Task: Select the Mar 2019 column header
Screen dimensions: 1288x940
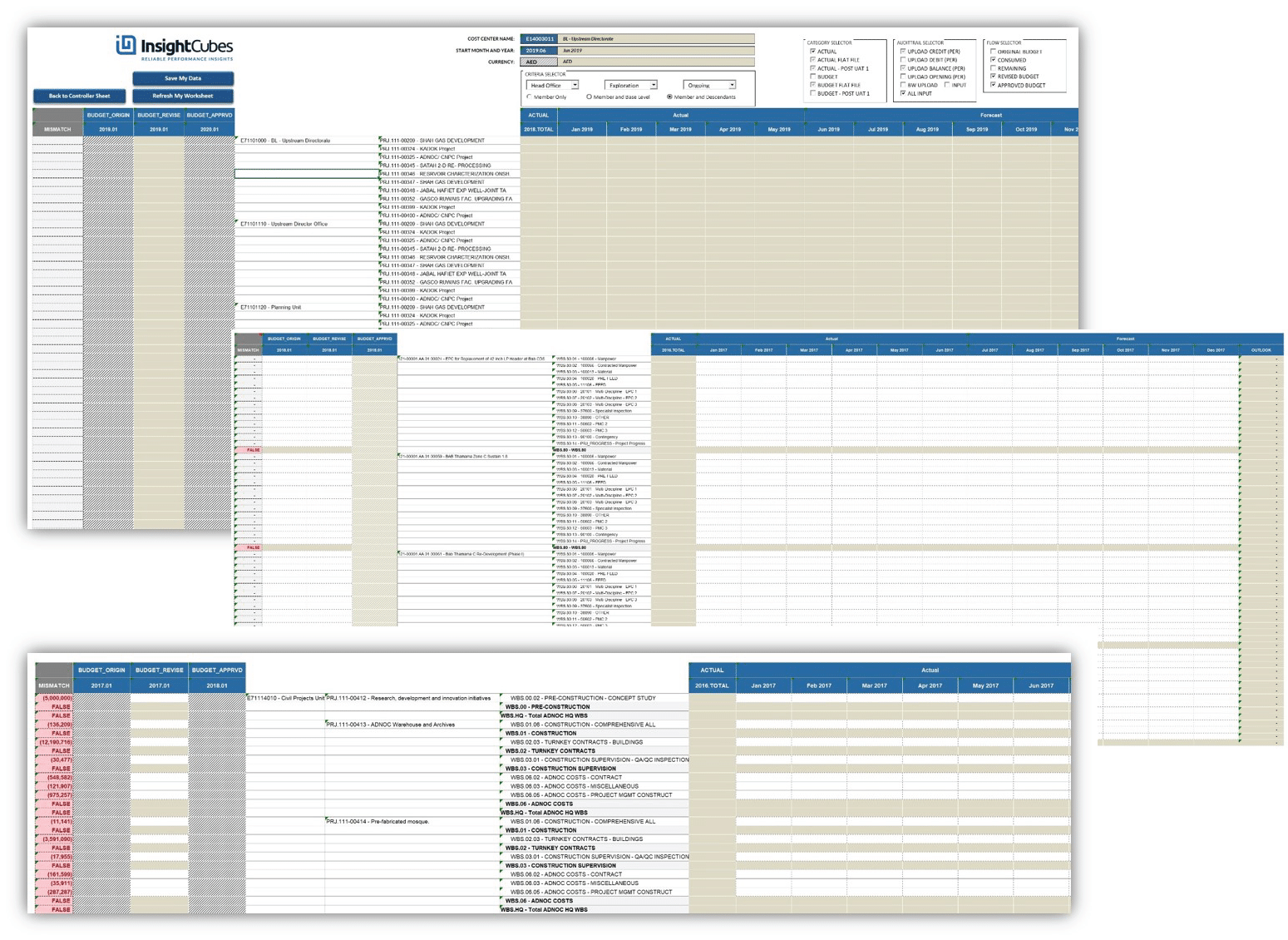Action: point(680,130)
